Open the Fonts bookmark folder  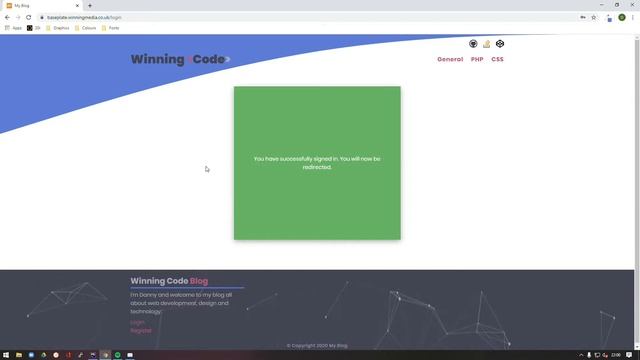pos(111,28)
